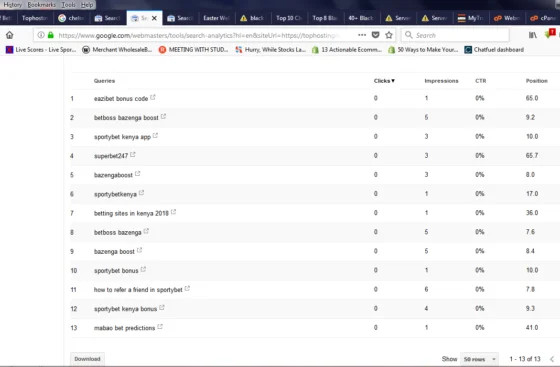Click the Firefox home icon

pos(10,35)
